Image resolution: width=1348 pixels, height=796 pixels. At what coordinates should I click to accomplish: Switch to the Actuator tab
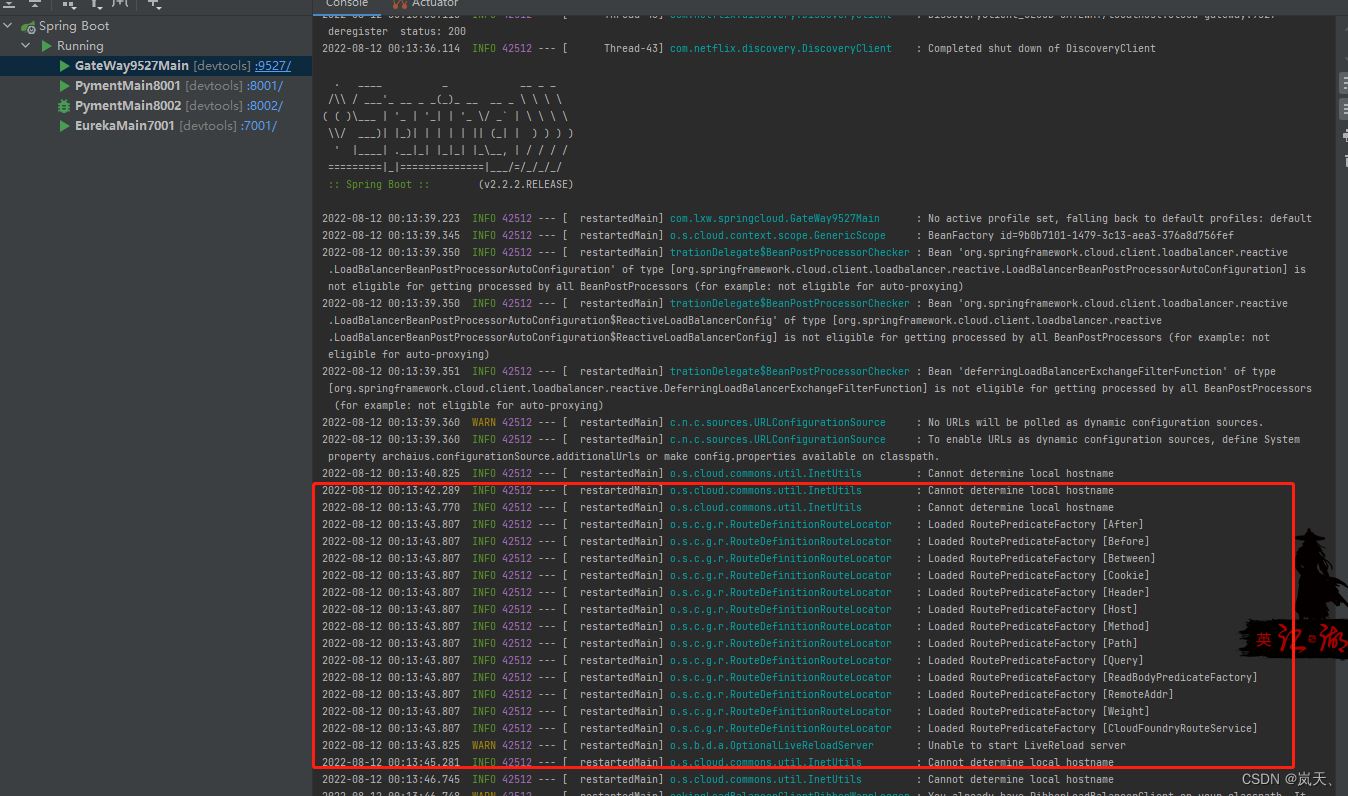435,4
